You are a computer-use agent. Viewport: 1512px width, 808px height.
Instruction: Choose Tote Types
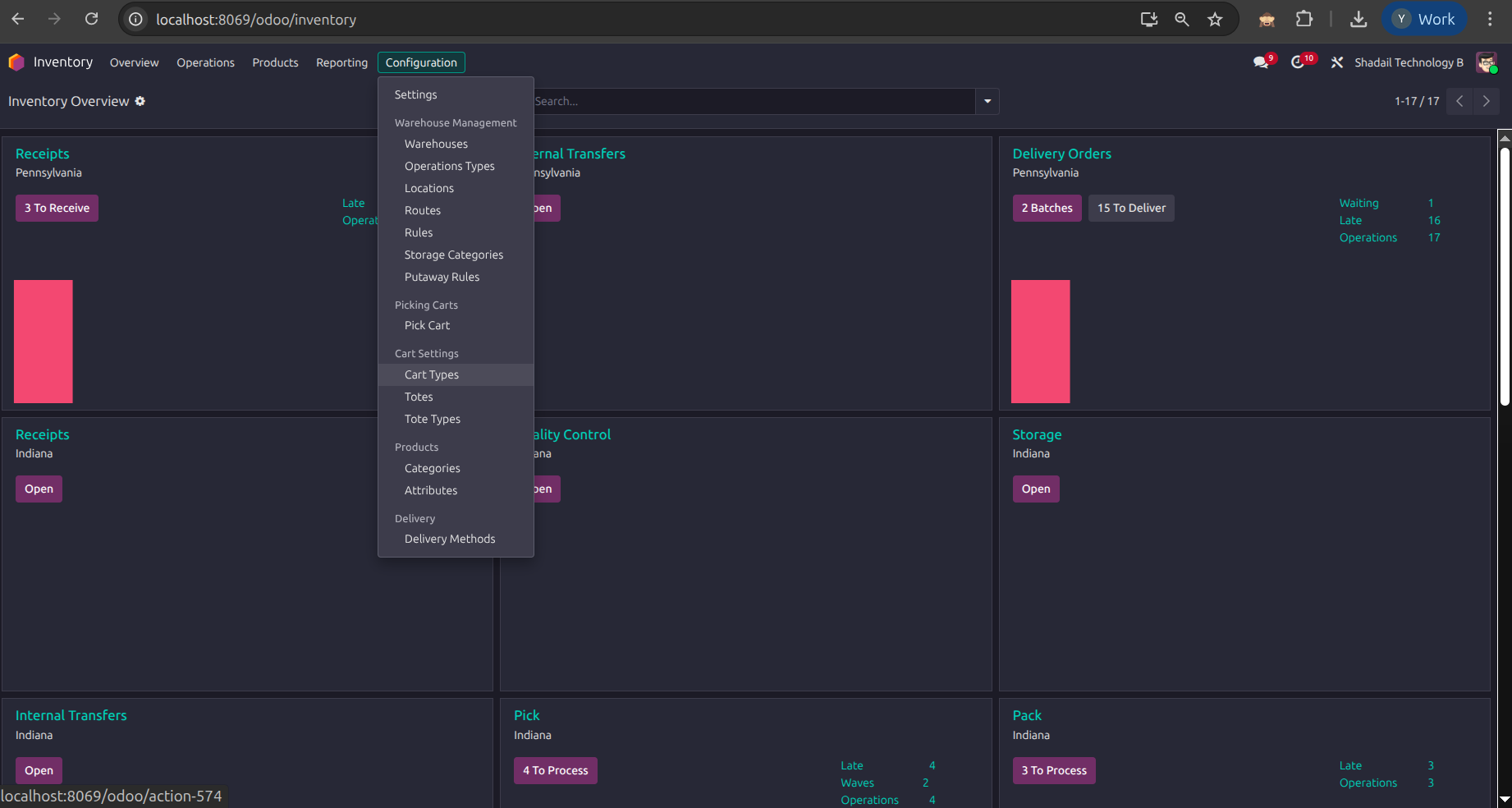[456, 419]
